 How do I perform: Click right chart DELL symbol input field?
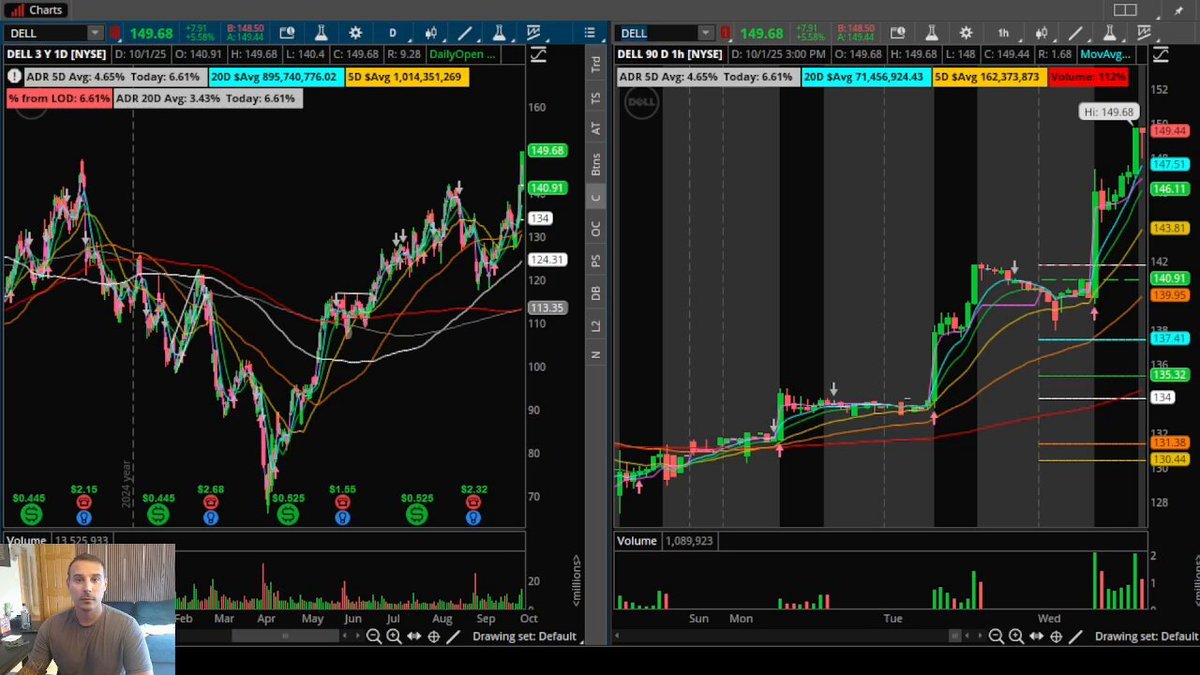[x=657, y=33]
